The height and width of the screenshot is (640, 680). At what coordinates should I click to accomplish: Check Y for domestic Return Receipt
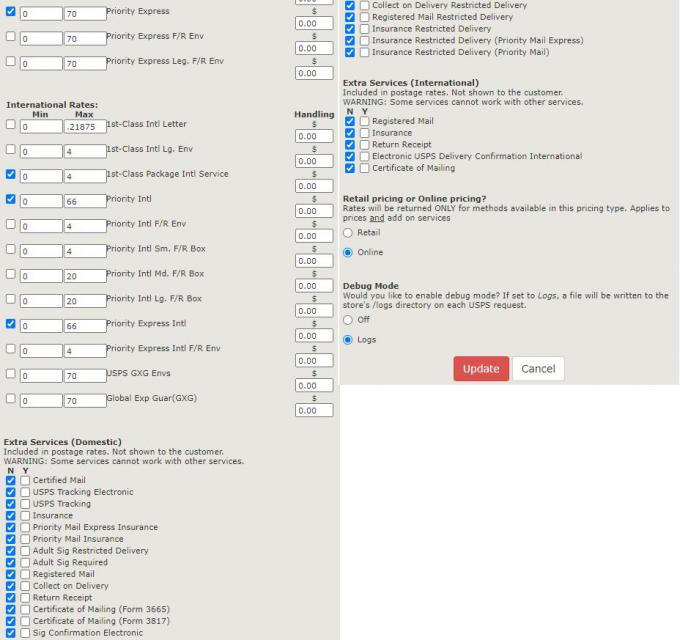point(25,598)
